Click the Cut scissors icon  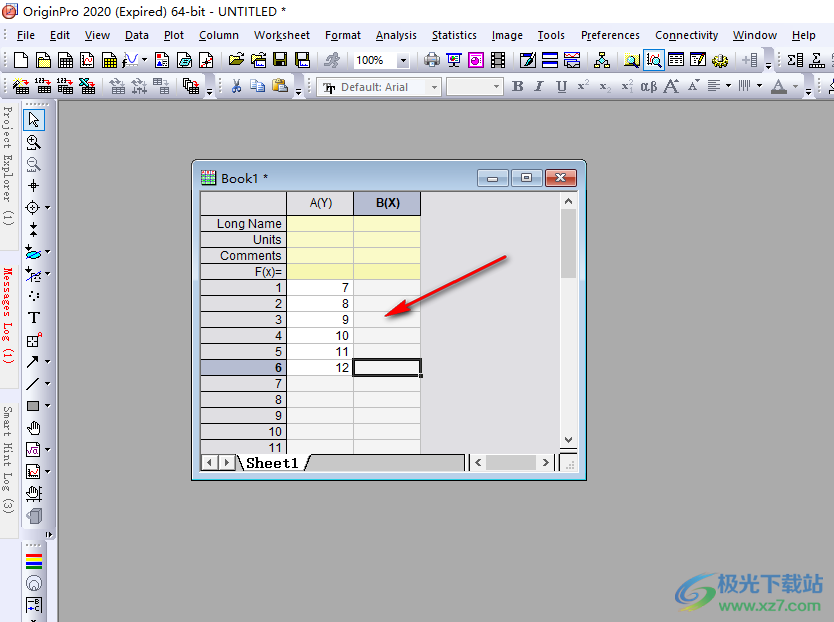click(x=236, y=86)
